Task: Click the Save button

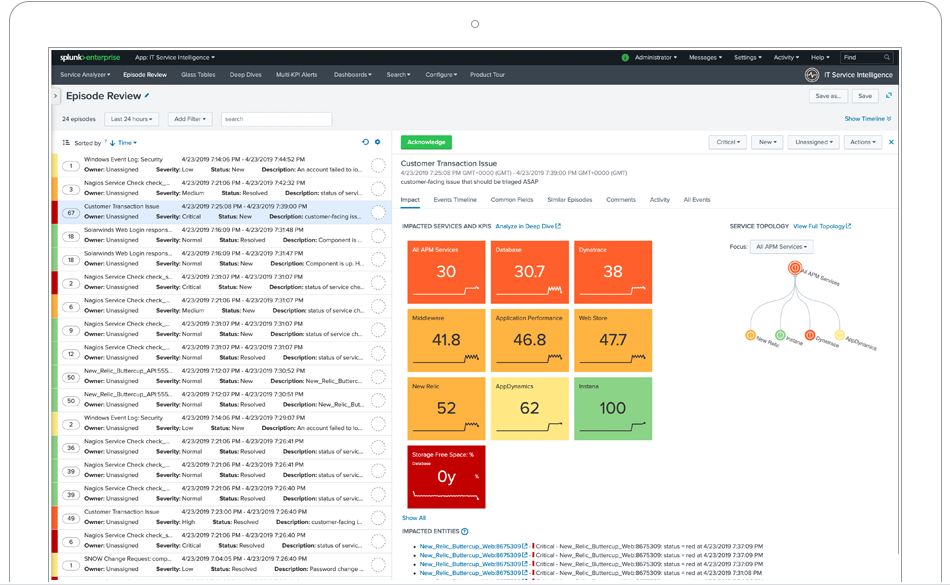Action: pyautogui.click(x=865, y=96)
